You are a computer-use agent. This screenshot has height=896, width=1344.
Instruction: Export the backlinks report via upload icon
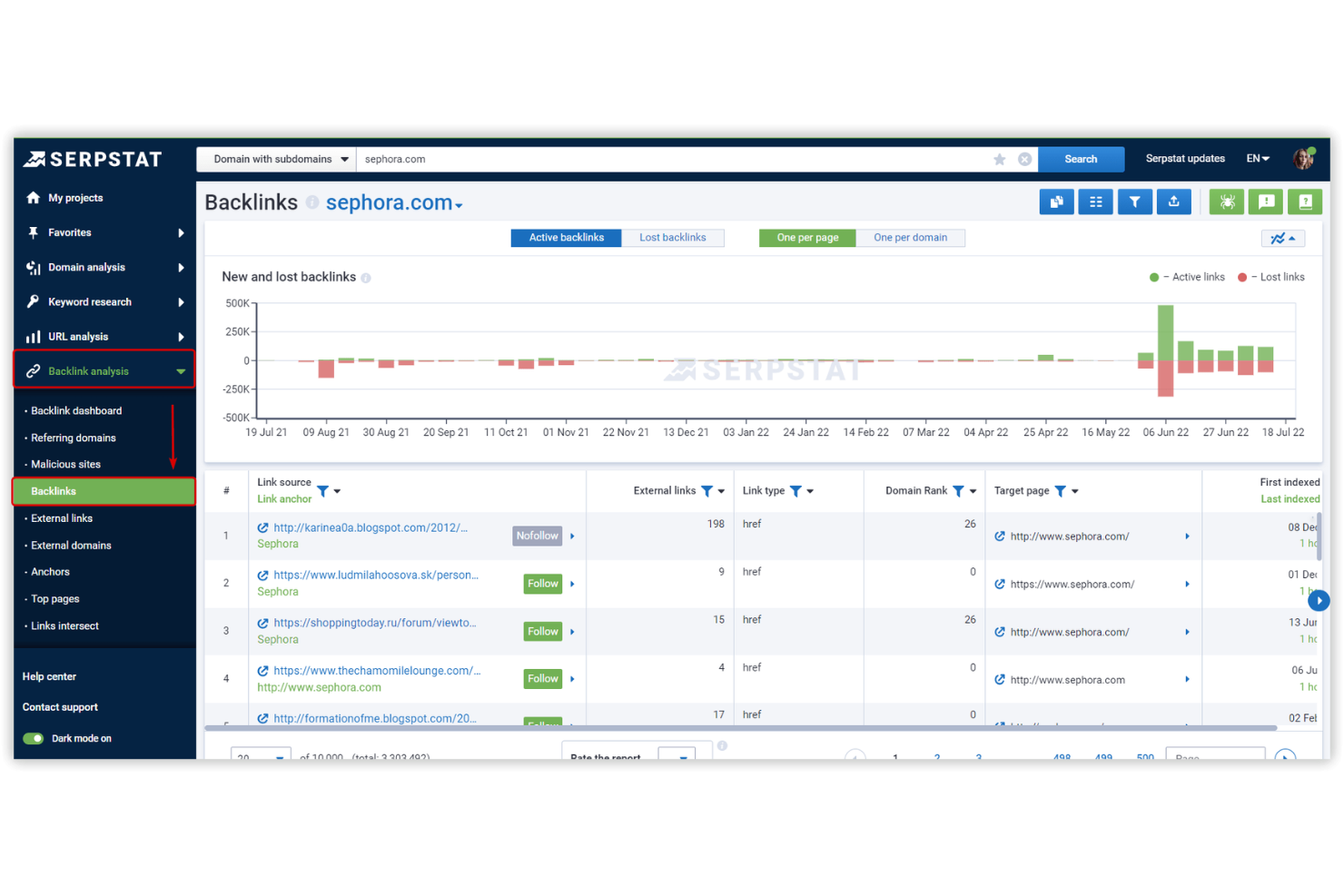point(1173,202)
